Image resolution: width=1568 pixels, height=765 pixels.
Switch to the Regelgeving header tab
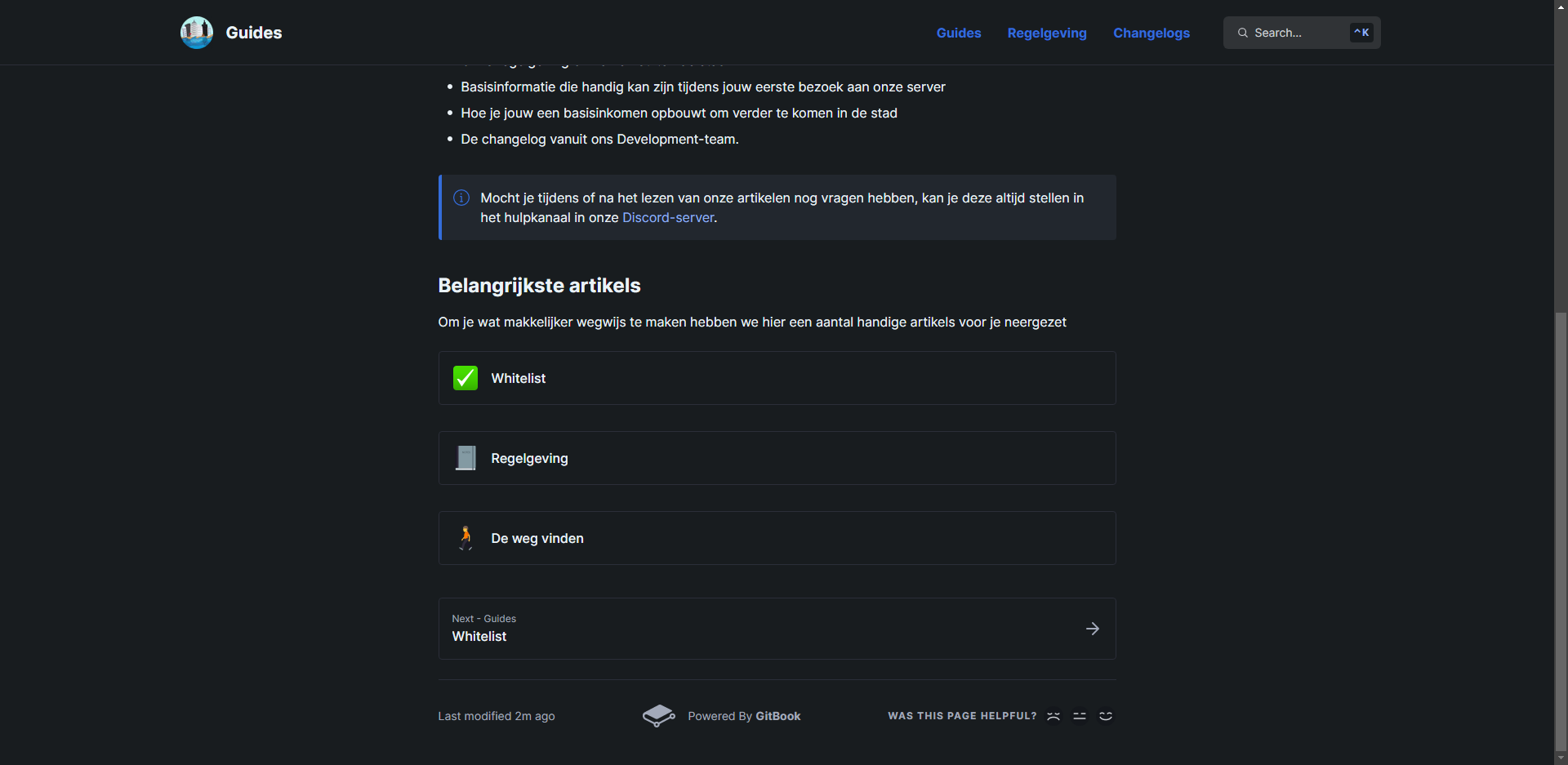pos(1046,33)
